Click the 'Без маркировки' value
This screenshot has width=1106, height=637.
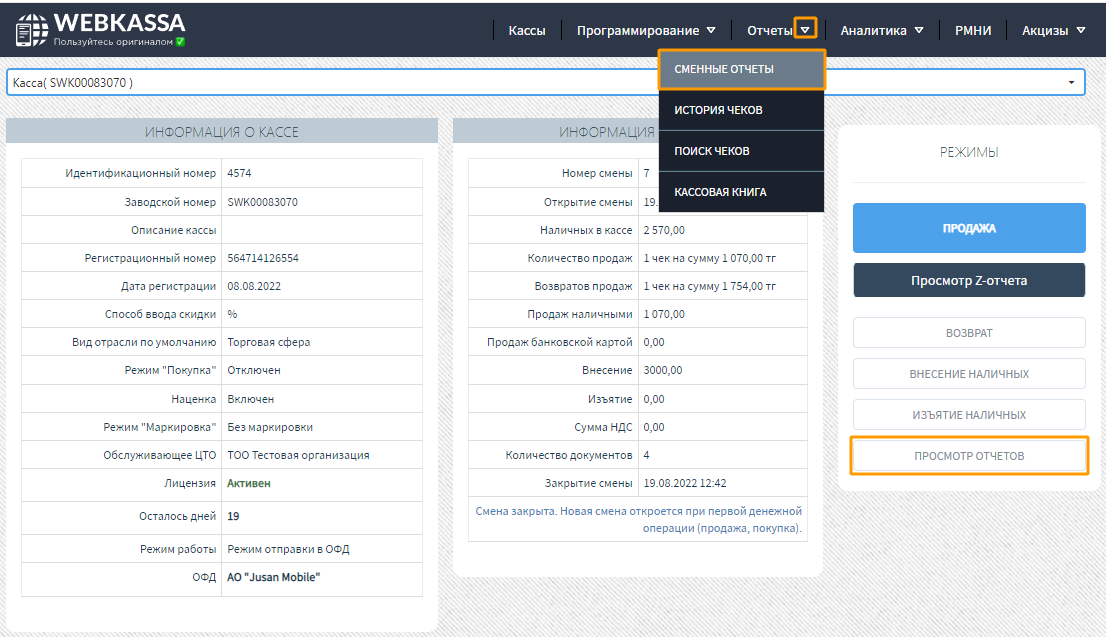click(x=270, y=427)
